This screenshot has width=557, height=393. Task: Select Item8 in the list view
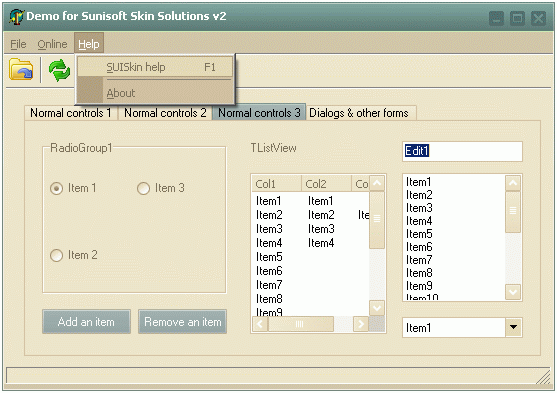pyautogui.click(x=269, y=299)
